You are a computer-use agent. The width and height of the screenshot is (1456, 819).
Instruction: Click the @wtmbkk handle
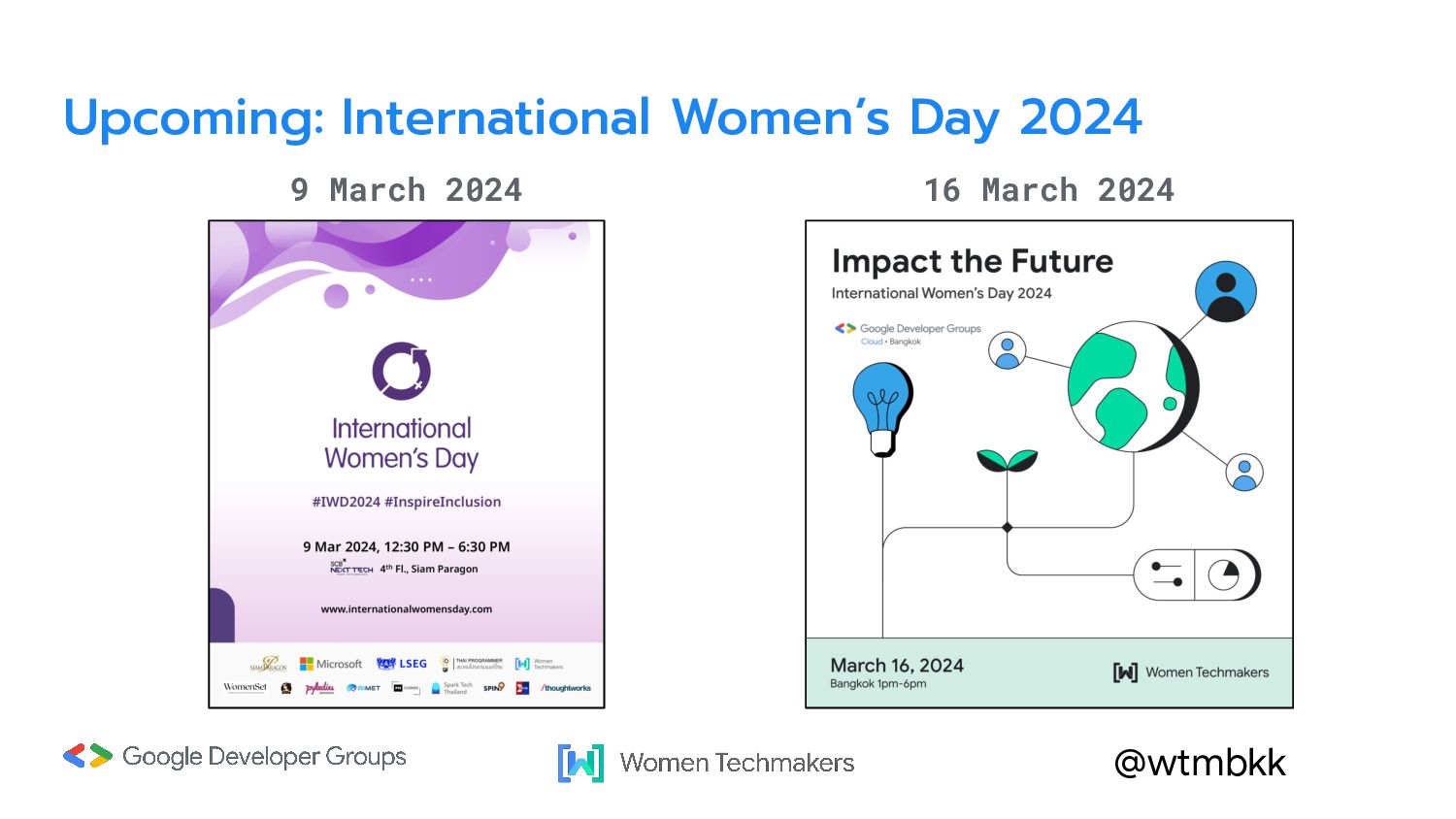tap(1200, 763)
